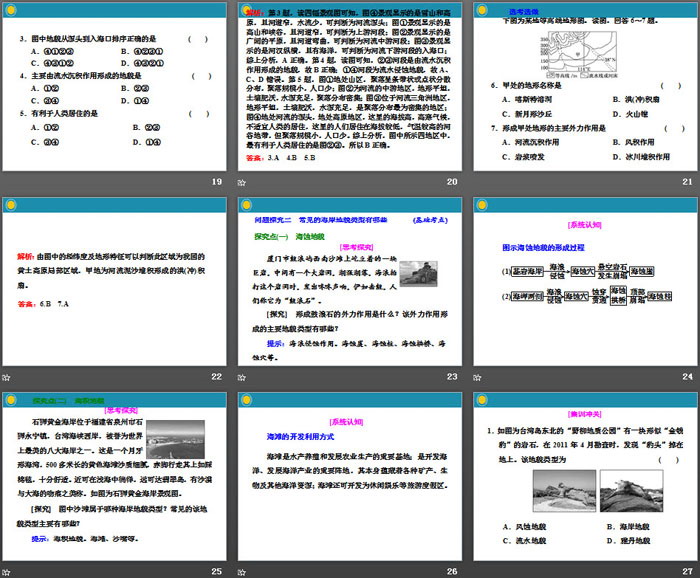Click the sun logo on slide 27
The image size is (700, 578).
point(480,400)
